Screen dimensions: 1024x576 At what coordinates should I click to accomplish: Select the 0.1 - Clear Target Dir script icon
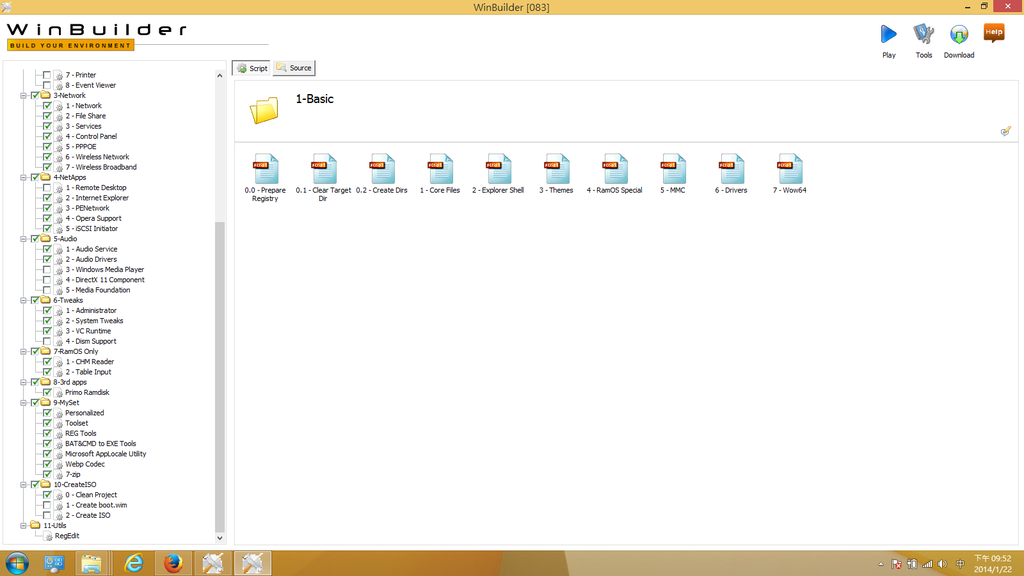(x=323, y=169)
